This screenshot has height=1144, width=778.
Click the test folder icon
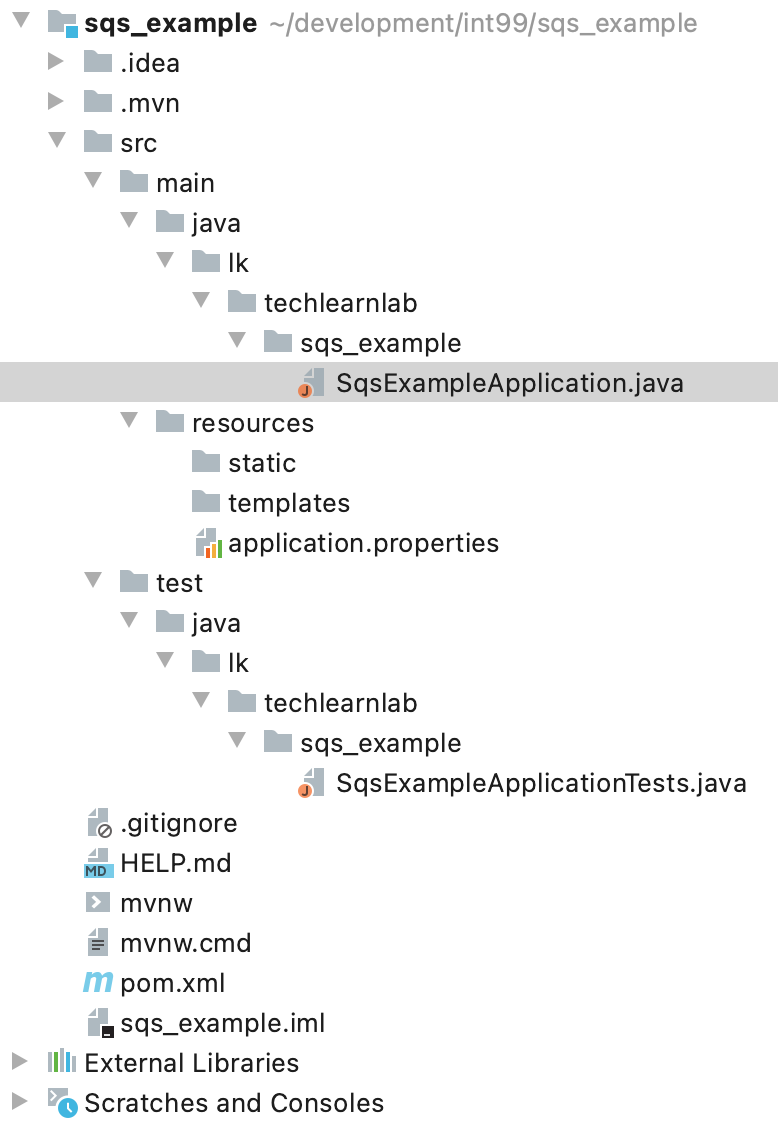[134, 583]
